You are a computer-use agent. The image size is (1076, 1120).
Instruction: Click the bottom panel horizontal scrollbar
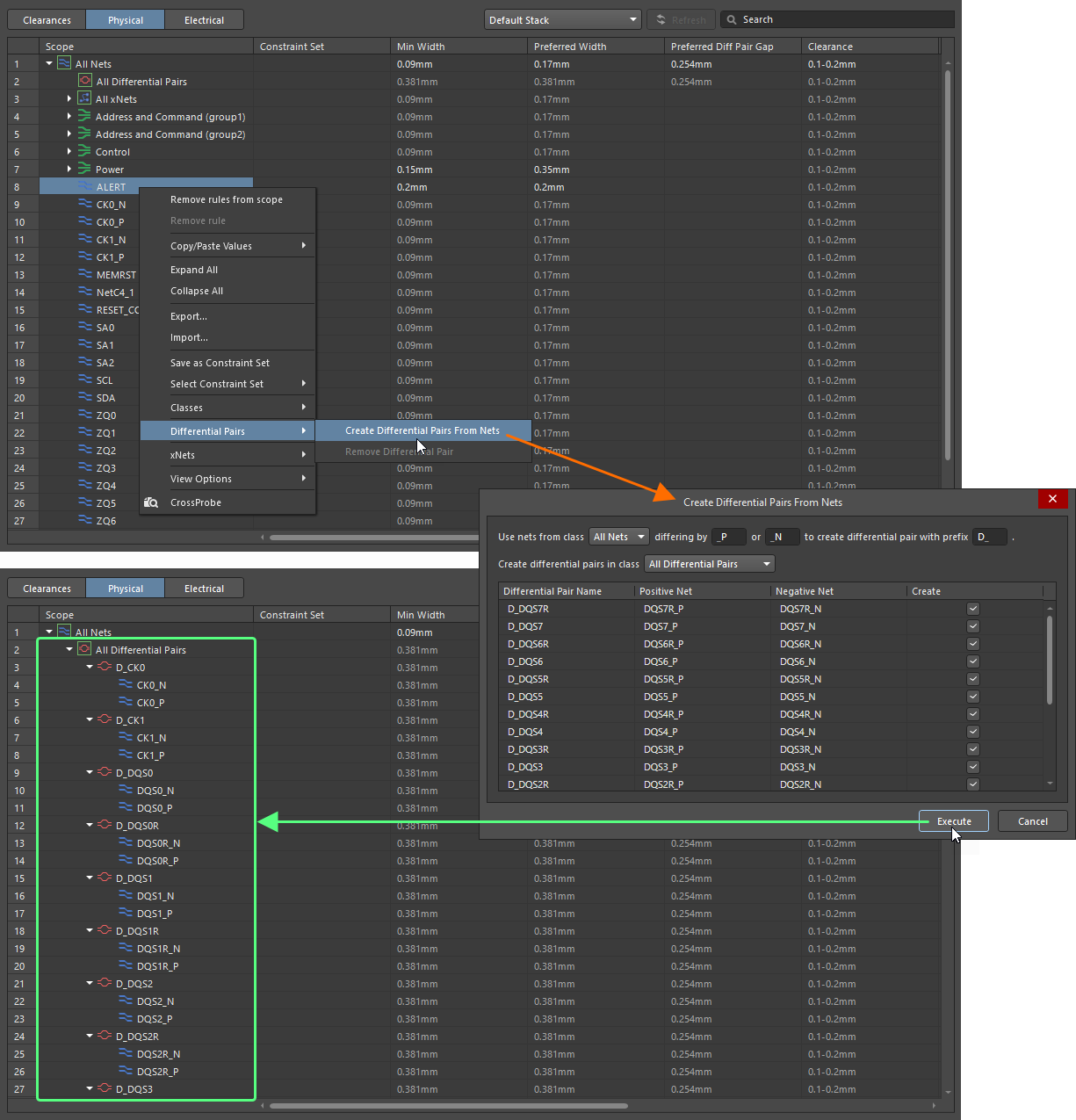point(448,1106)
